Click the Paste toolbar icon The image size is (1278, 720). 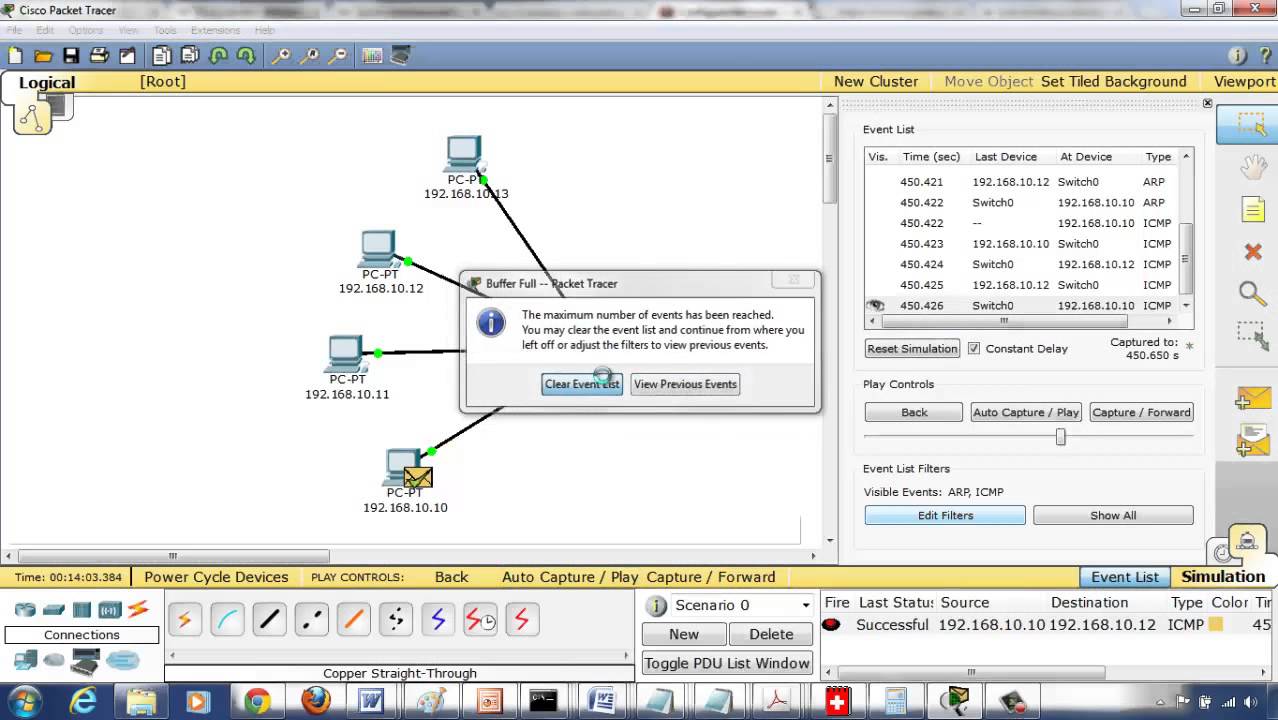coord(189,56)
